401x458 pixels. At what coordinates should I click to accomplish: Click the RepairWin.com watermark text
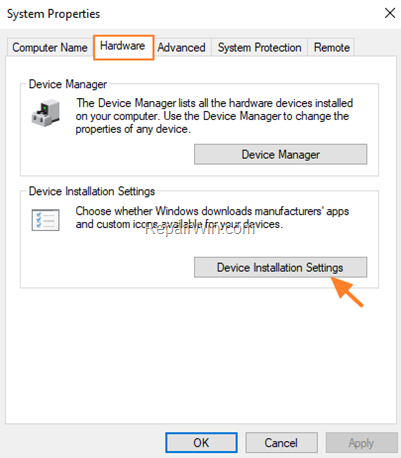coord(200,229)
